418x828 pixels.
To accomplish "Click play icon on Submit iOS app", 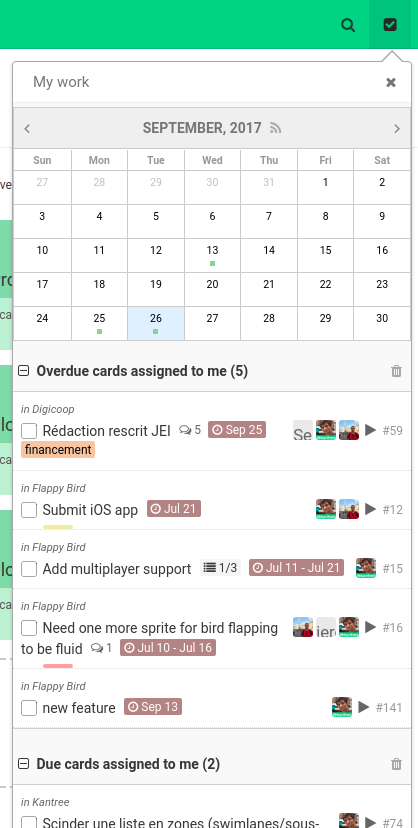I will [370, 509].
